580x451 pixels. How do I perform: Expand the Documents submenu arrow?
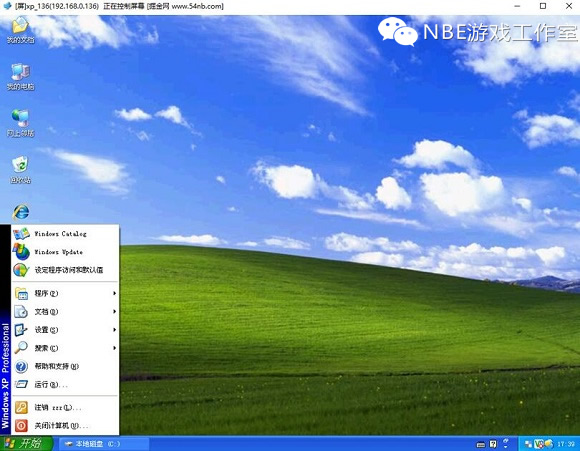point(114,312)
